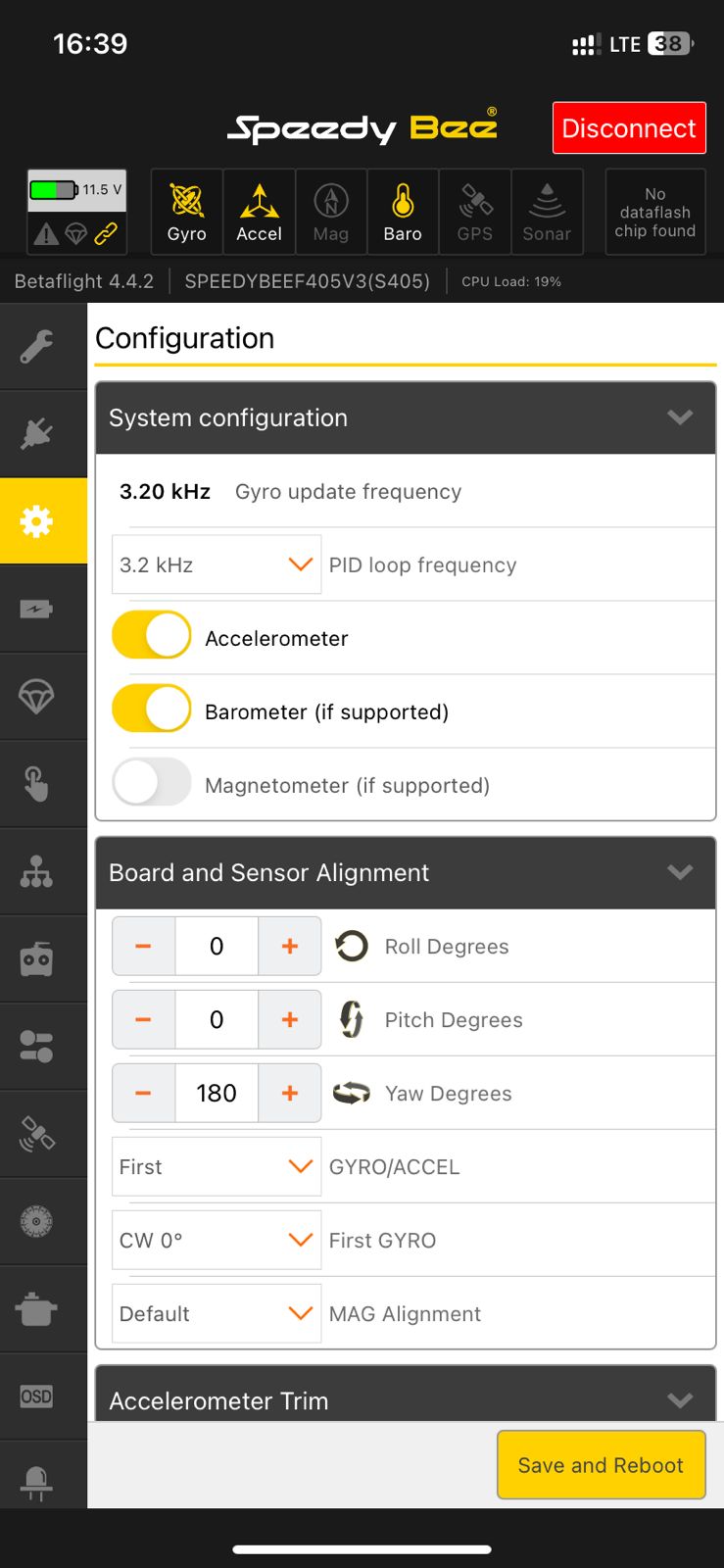The height and width of the screenshot is (1568, 724).
Task: Tap the Disconnect button
Action: pos(629,128)
